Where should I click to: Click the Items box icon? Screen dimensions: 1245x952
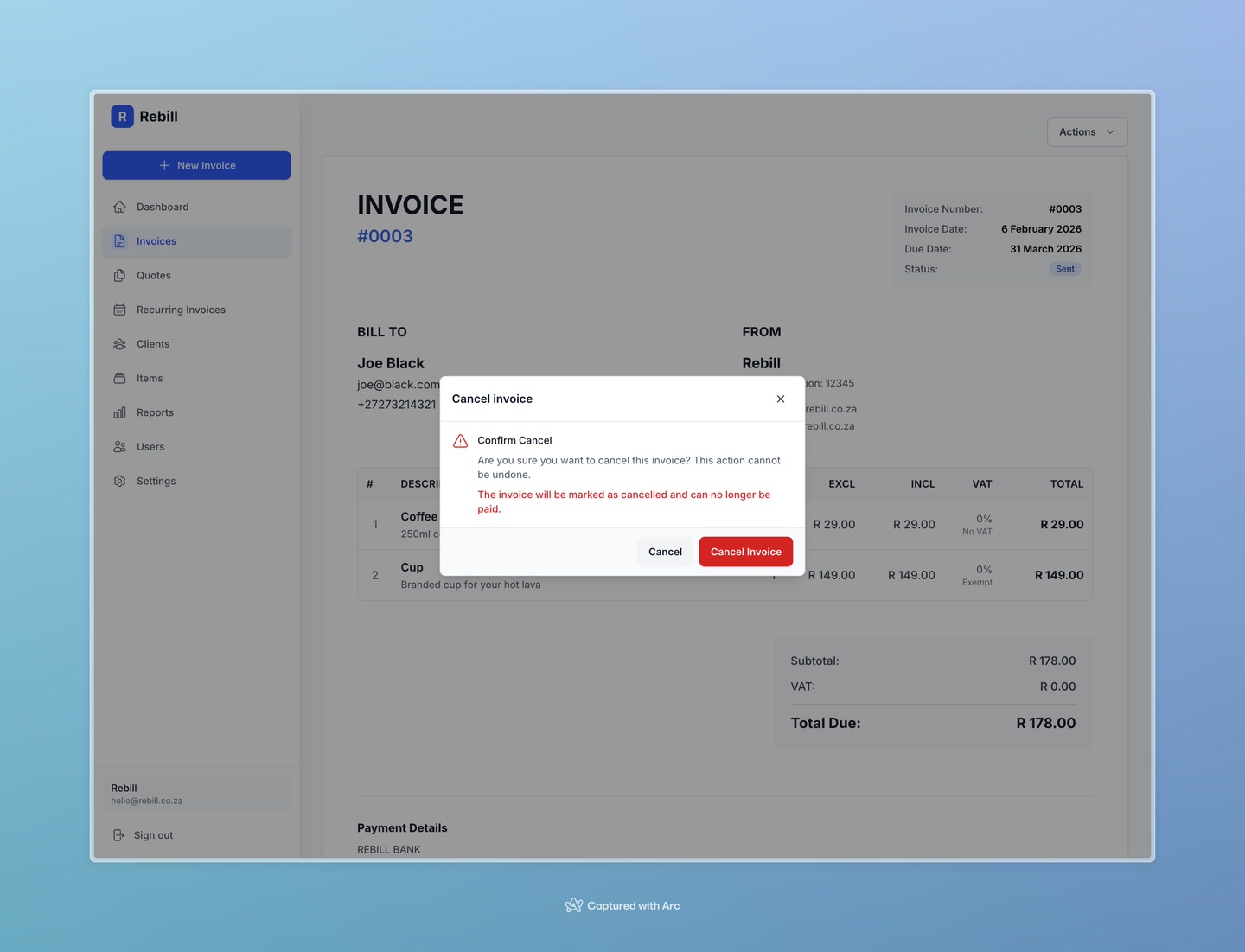(x=119, y=378)
